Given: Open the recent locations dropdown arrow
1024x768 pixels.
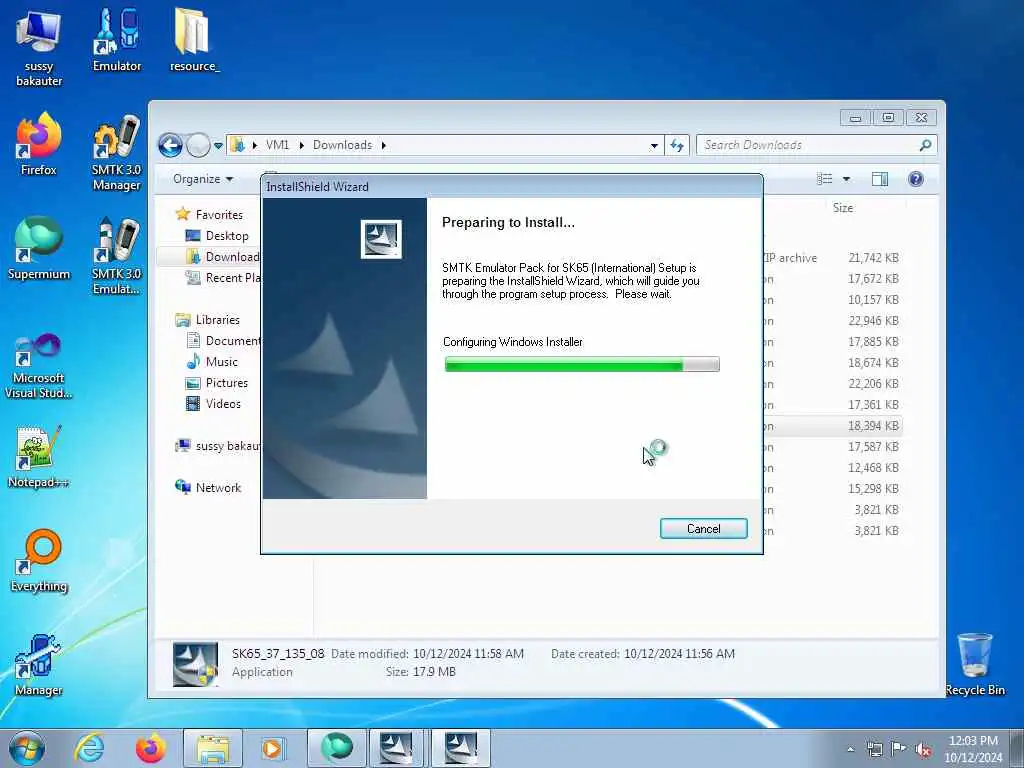Looking at the screenshot, I should click(218, 146).
